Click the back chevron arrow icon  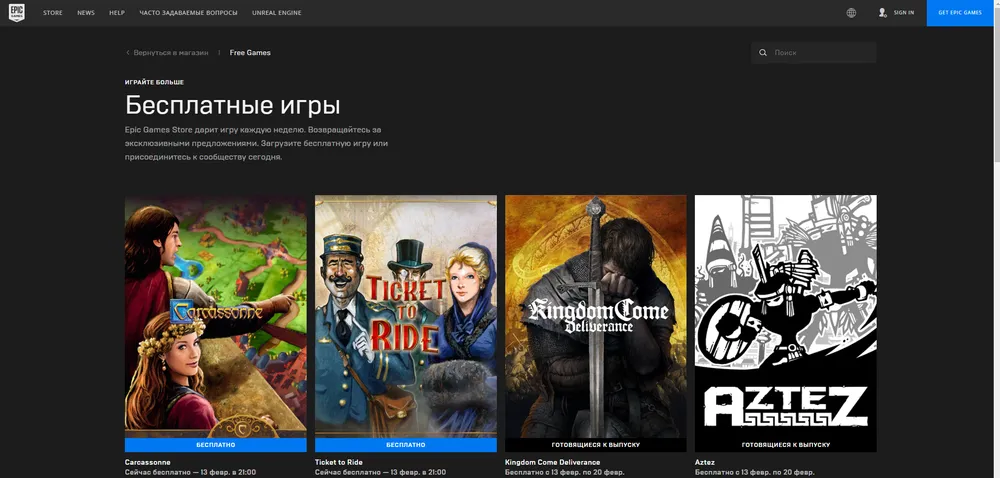tap(128, 53)
